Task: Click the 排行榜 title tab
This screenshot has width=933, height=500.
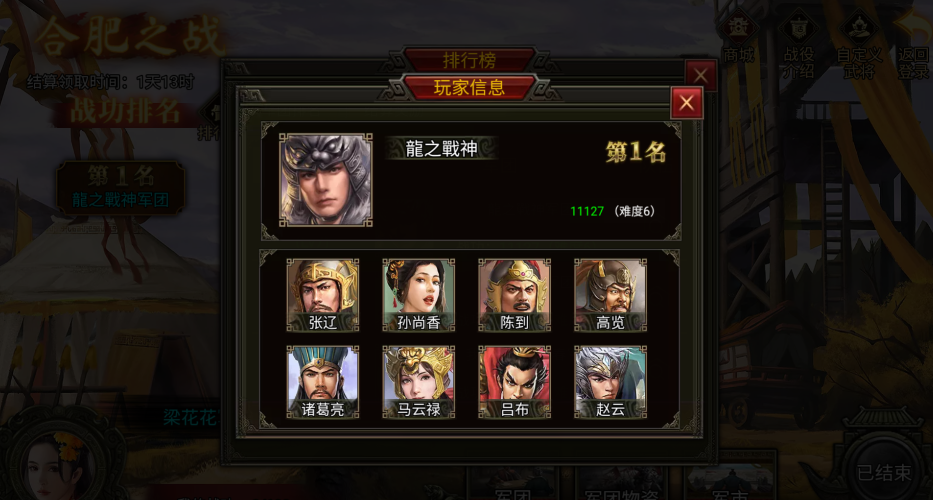Action: pos(469,60)
